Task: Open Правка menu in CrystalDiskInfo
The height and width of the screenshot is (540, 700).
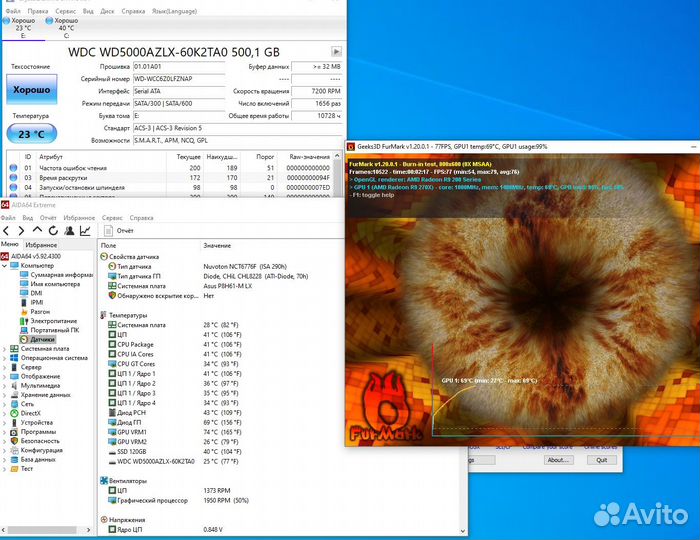Action: (x=38, y=11)
